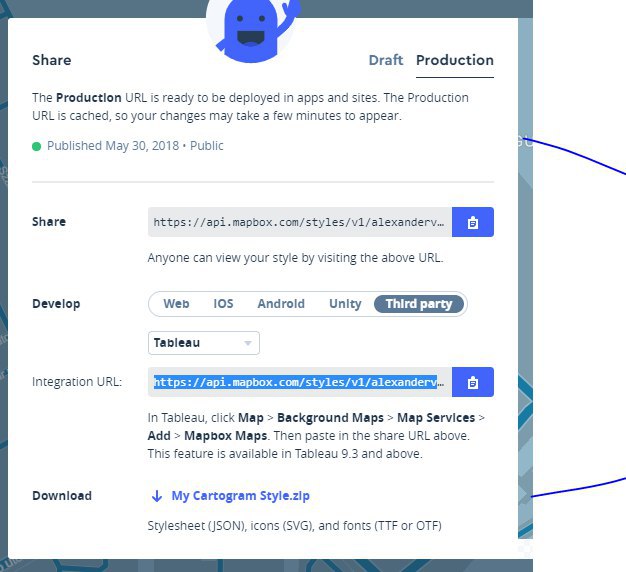626x572 pixels.
Task: Download My Cartogram Style.zip
Action: coord(240,496)
